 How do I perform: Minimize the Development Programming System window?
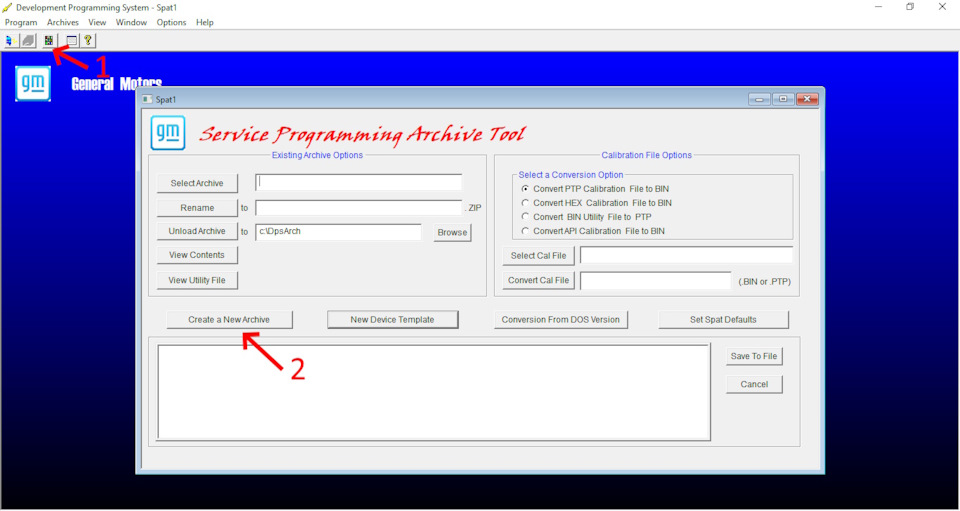879,7
